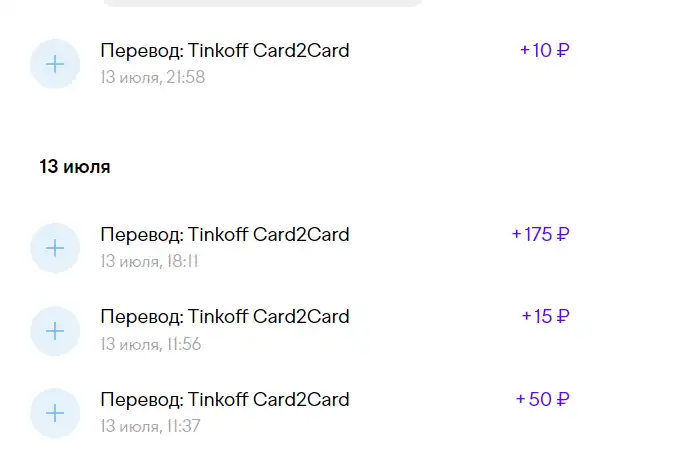Open the Tinkoff Card2Card transfer title at 18:11
This screenshot has height=450, width=696.
(x=225, y=235)
